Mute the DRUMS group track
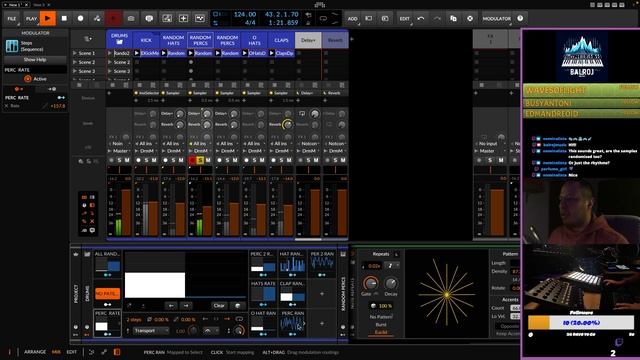Screen dimensions: 640x360 pyautogui.click(x=127, y=160)
